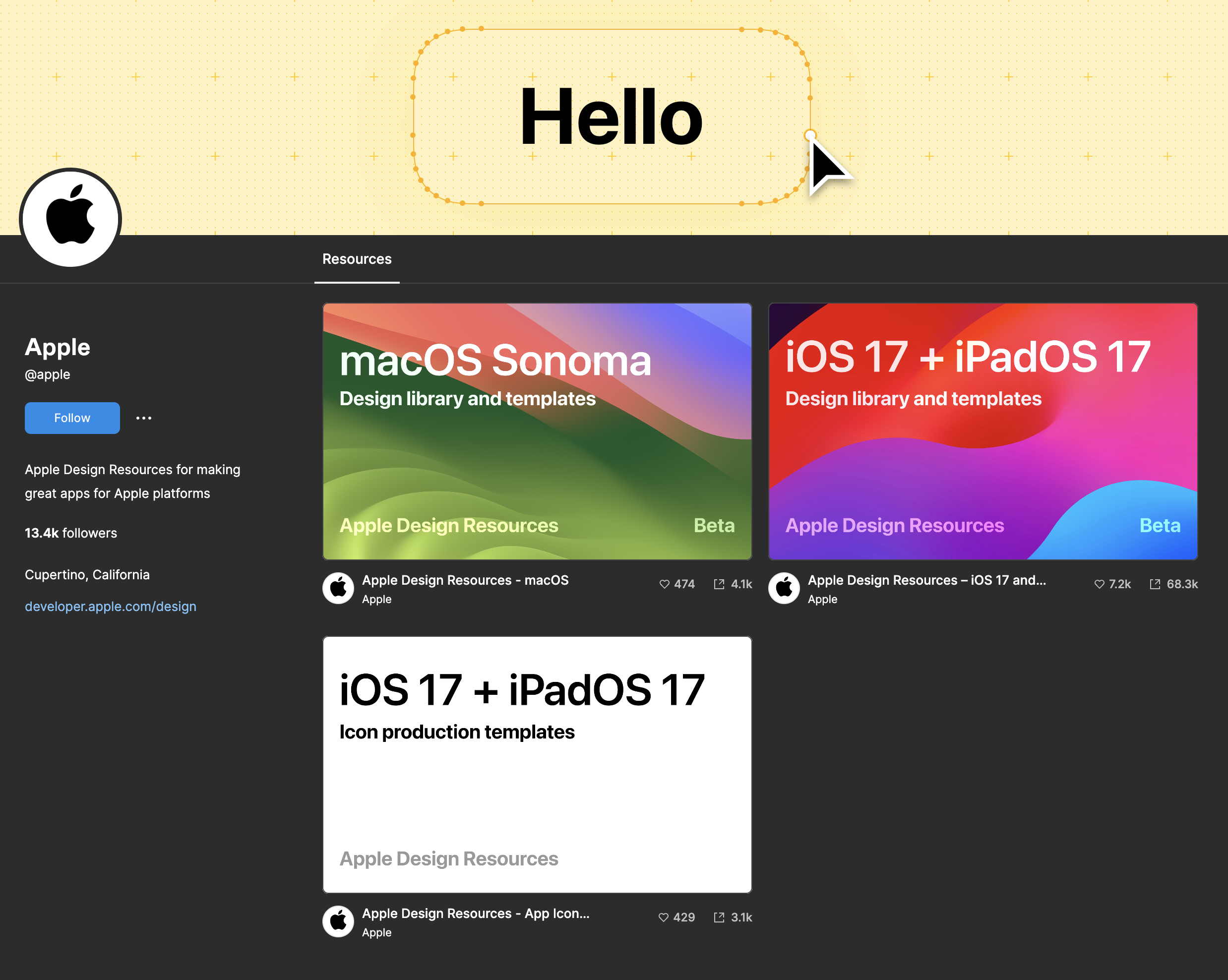Click the @apple handle text
Image resolution: width=1228 pixels, height=980 pixels.
pos(47,374)
